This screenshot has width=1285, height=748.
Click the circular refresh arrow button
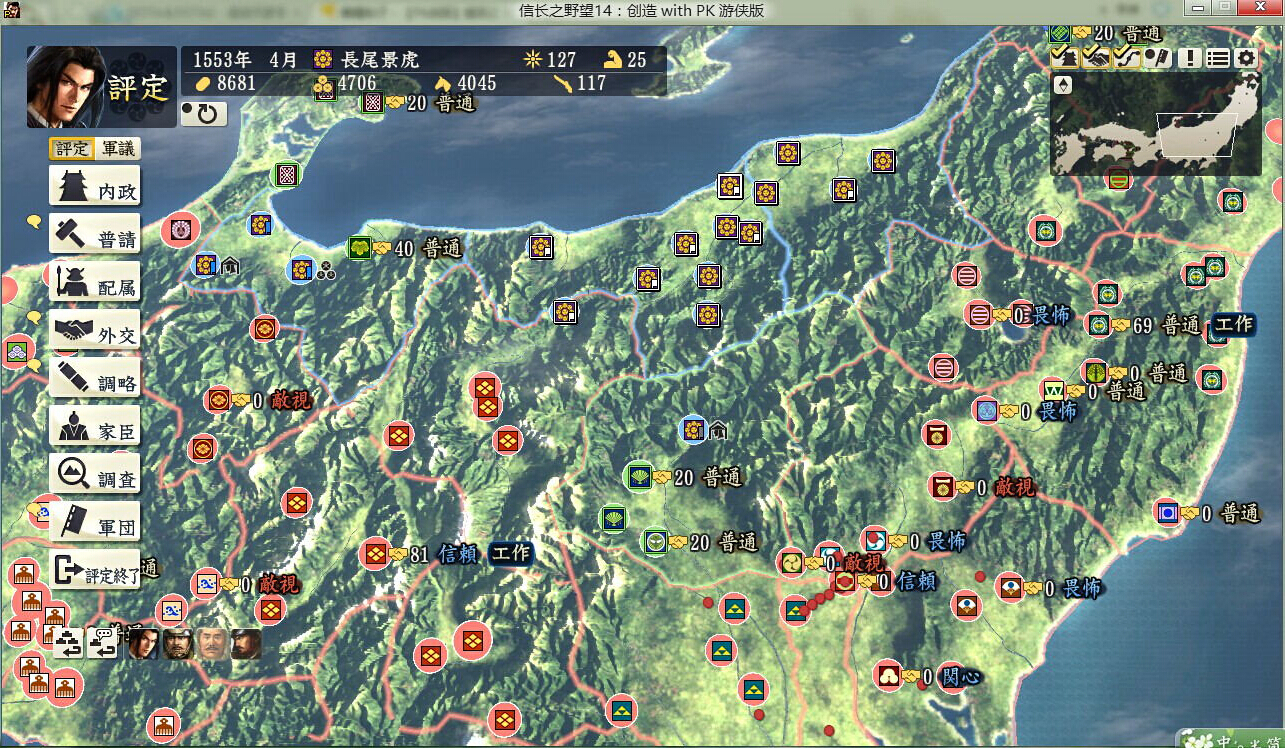(204, 113)
